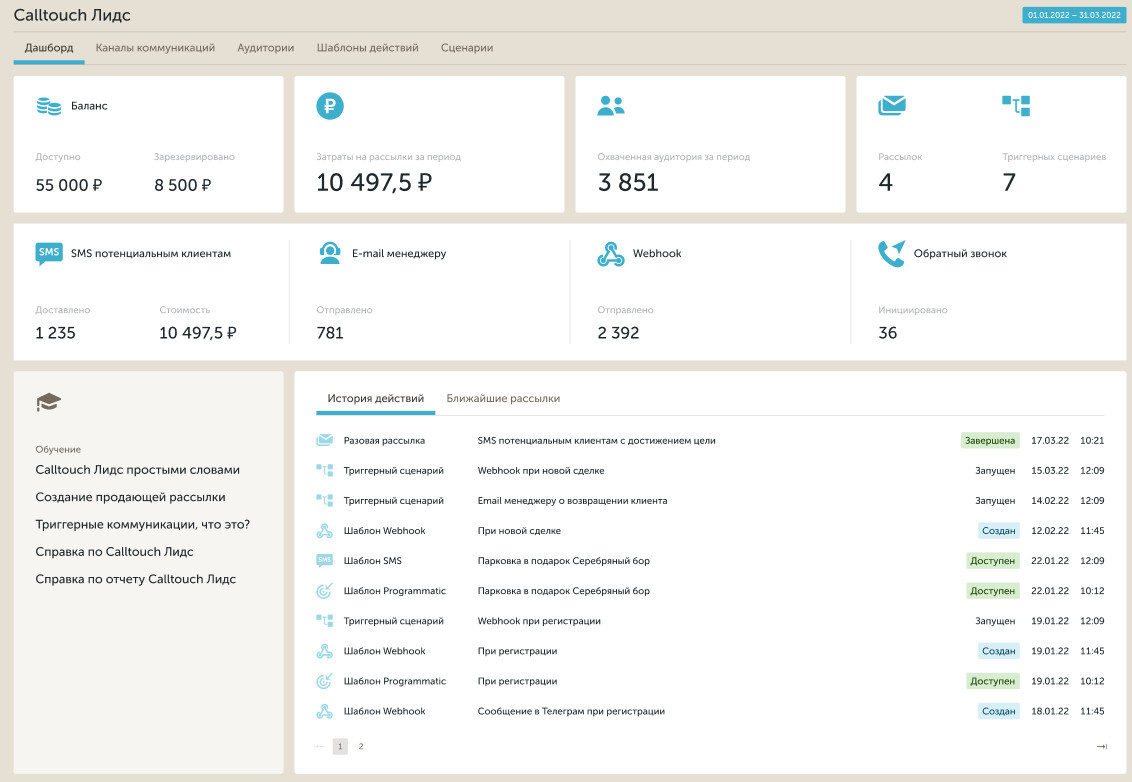1132x782 pixels.
Task: Jump to last page of history
Action: coord(1102,746)
